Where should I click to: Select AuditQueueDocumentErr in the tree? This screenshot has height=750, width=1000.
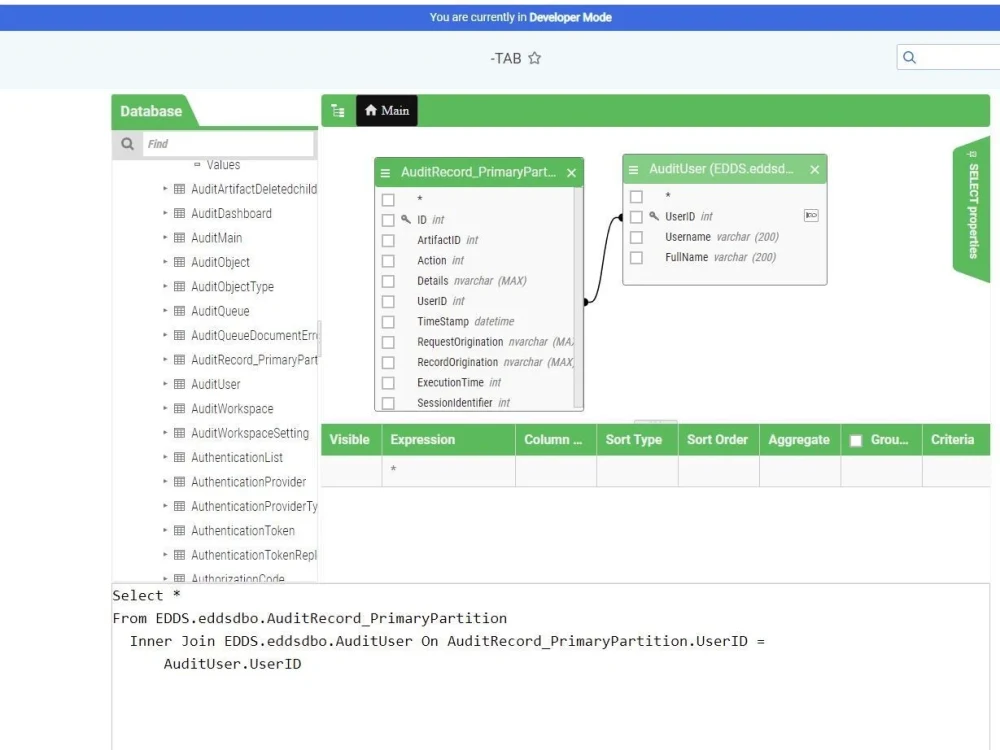tap(254, 335)
